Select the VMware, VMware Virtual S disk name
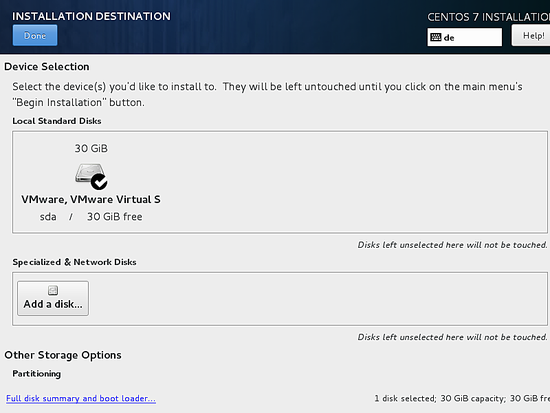 pos(91,199)
